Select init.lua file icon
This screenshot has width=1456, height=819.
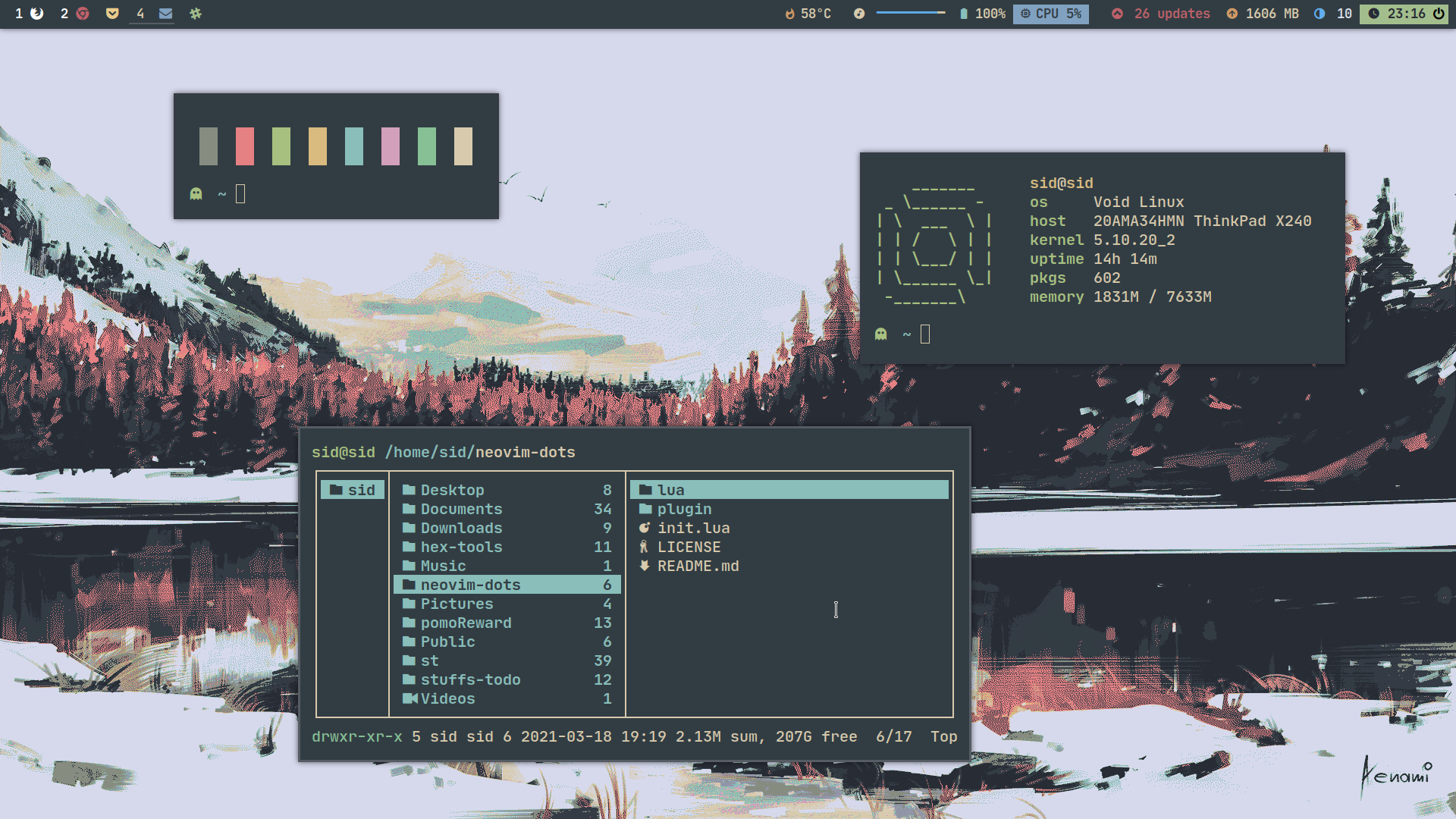pos(645,528)
